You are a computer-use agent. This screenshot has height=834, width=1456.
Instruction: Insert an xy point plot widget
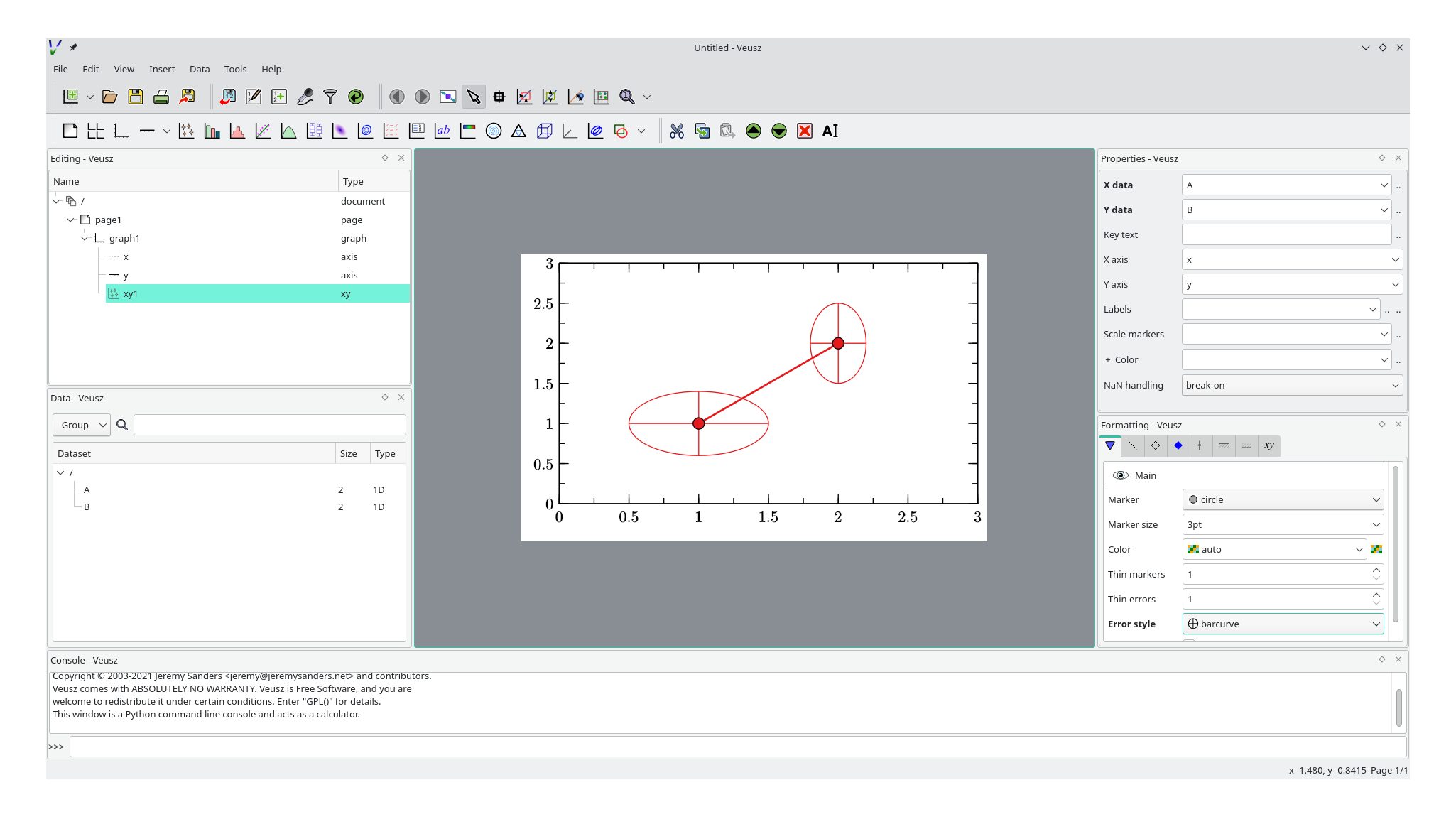(x=187, y=131)
